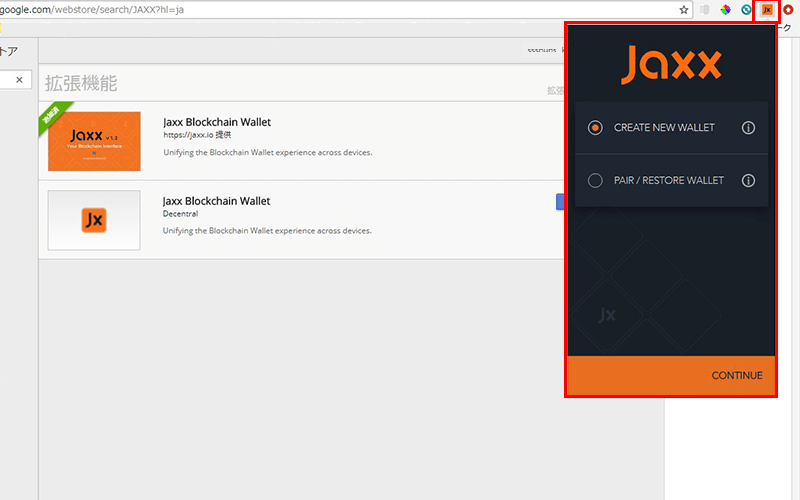Image resolution: width=800 pixels, height=500 pixels.
Task: Show info for Create New Wallet
Action: coord(748,128)
